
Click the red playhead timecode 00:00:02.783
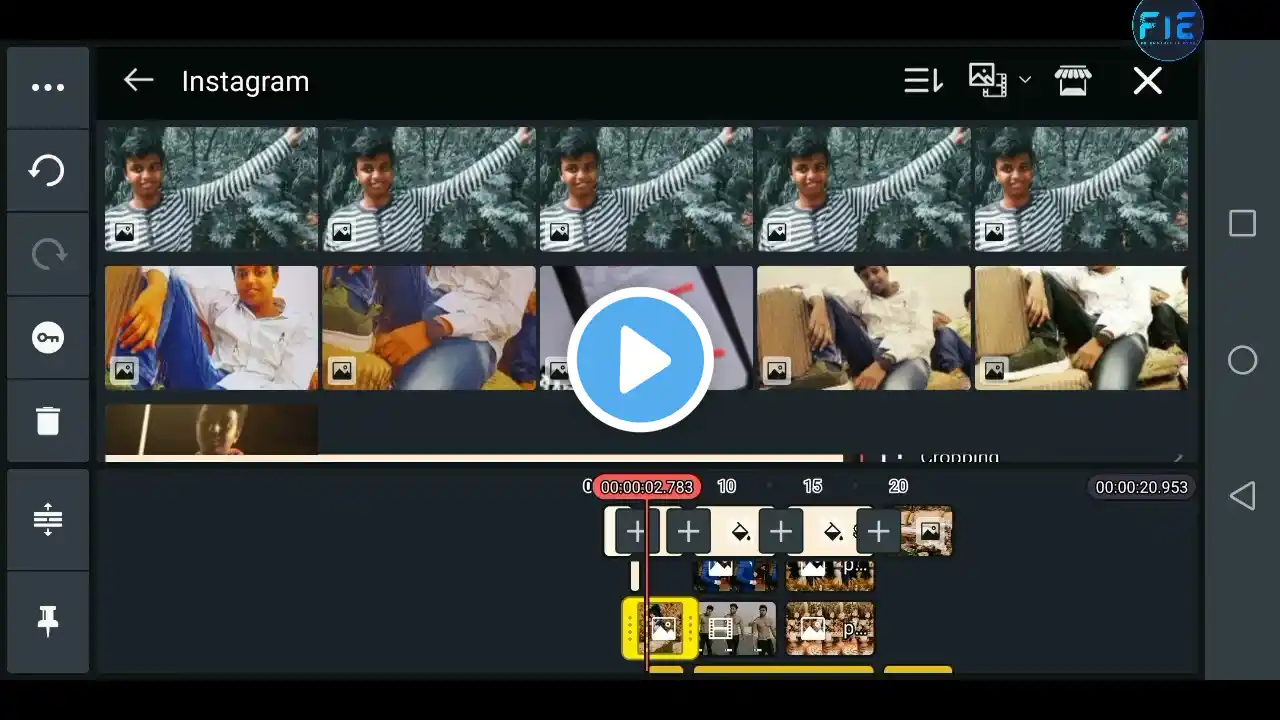coord(647,487)
